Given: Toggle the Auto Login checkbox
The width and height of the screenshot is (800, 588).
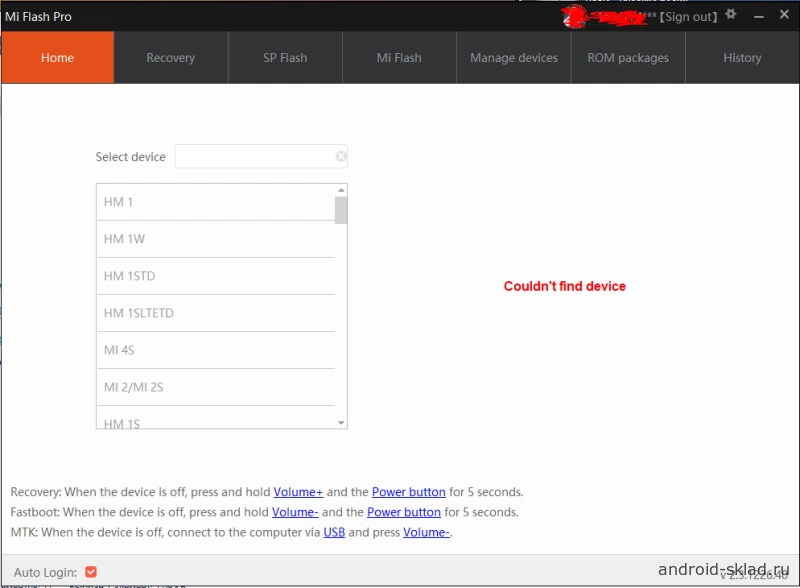Looking at the screenshot, I should (91, 572).
